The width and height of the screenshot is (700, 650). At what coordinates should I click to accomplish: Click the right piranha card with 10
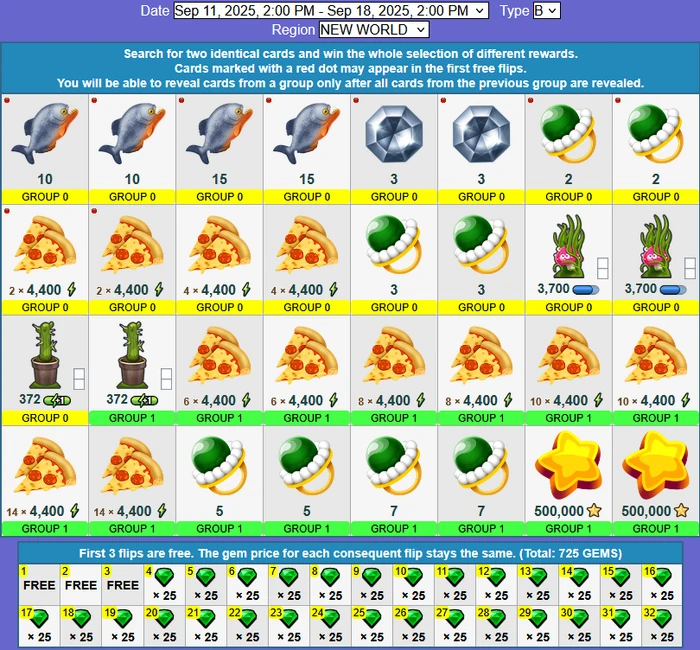tap(132, 150)
